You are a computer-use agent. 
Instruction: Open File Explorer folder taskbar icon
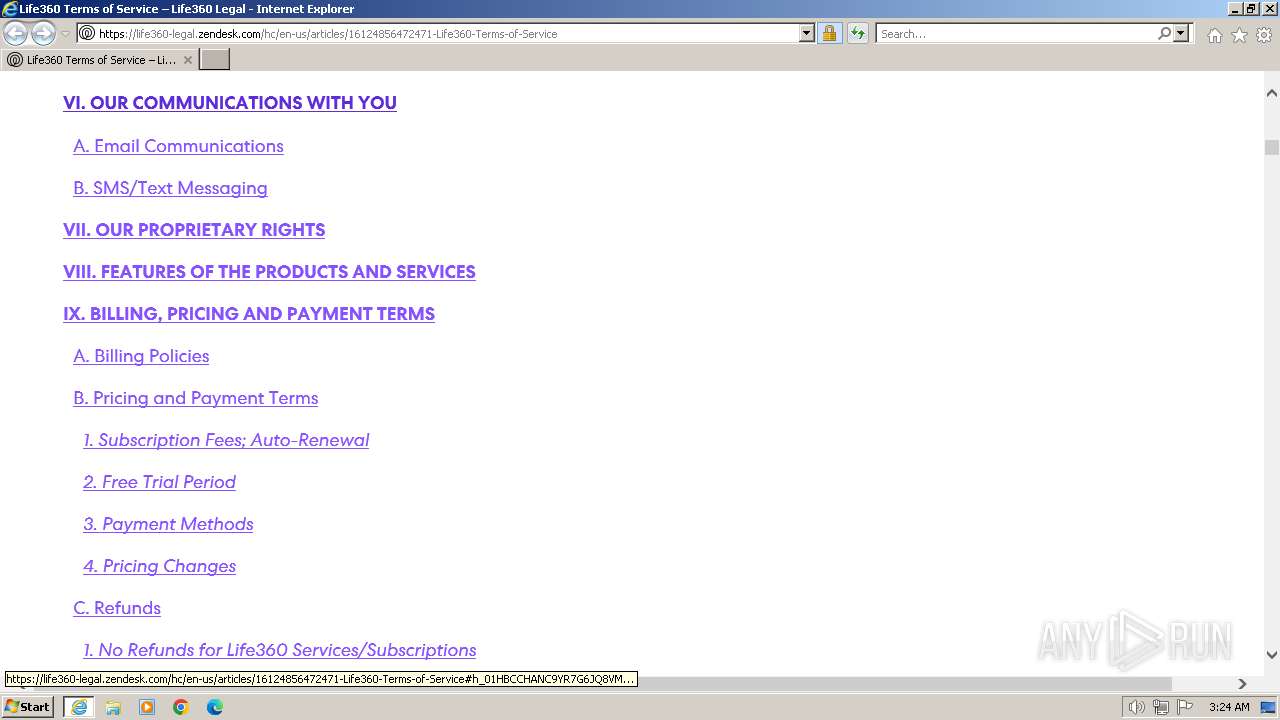pyautogui.click(x=113, y=707)
